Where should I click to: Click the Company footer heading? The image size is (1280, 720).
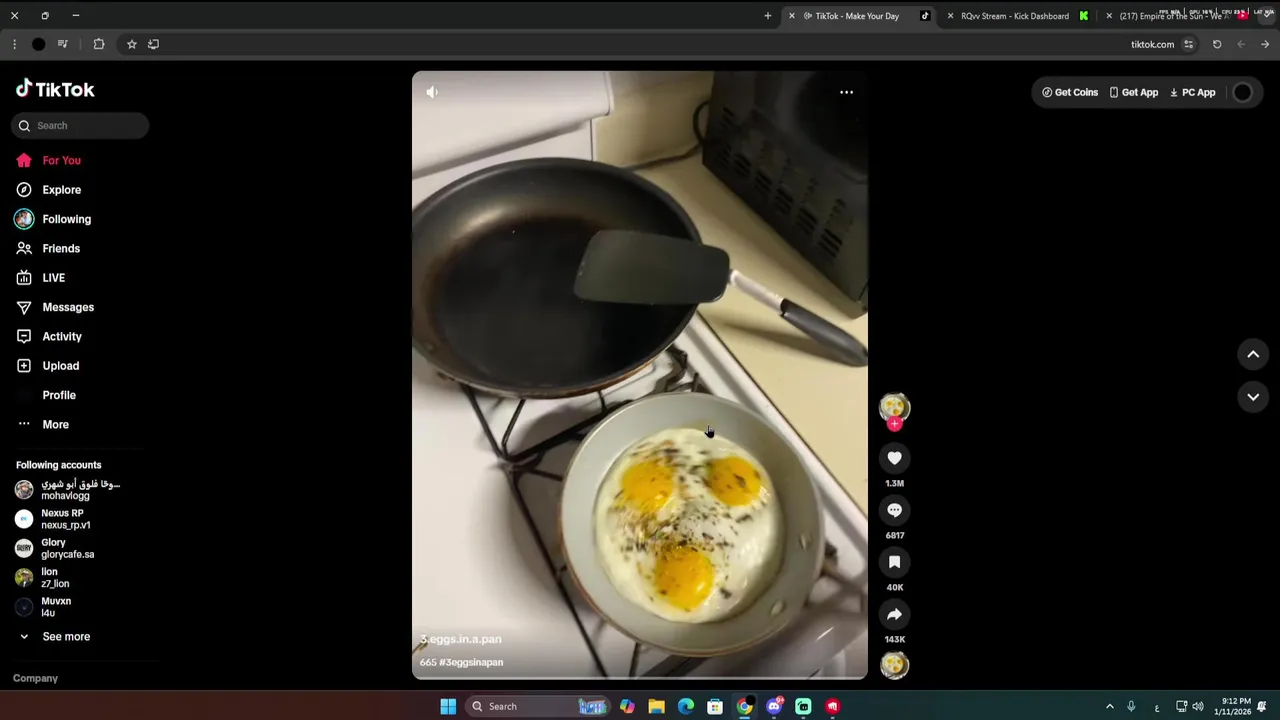(35, 678)
